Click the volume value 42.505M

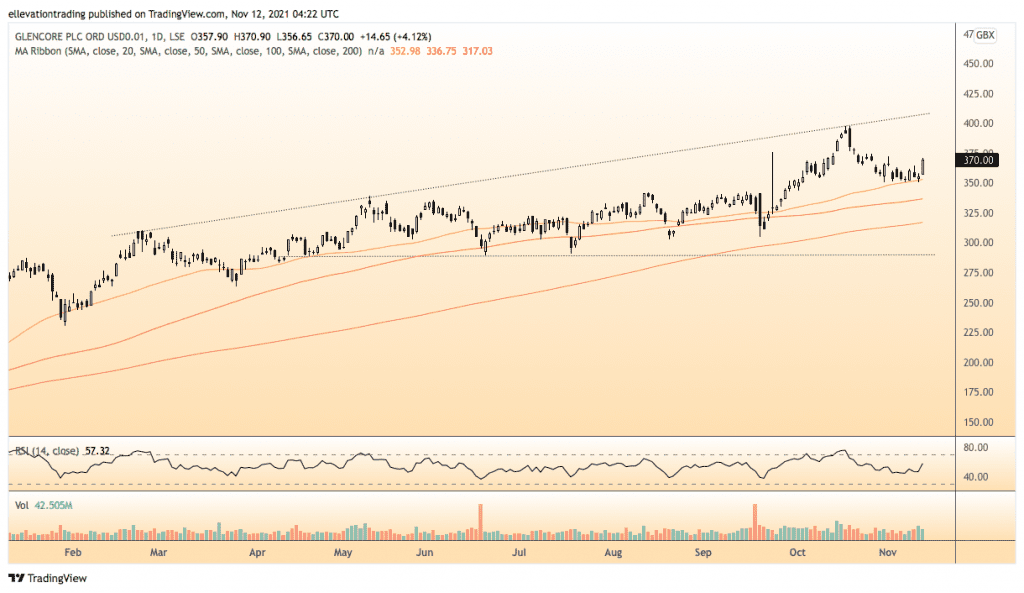[x=54, y=505]
